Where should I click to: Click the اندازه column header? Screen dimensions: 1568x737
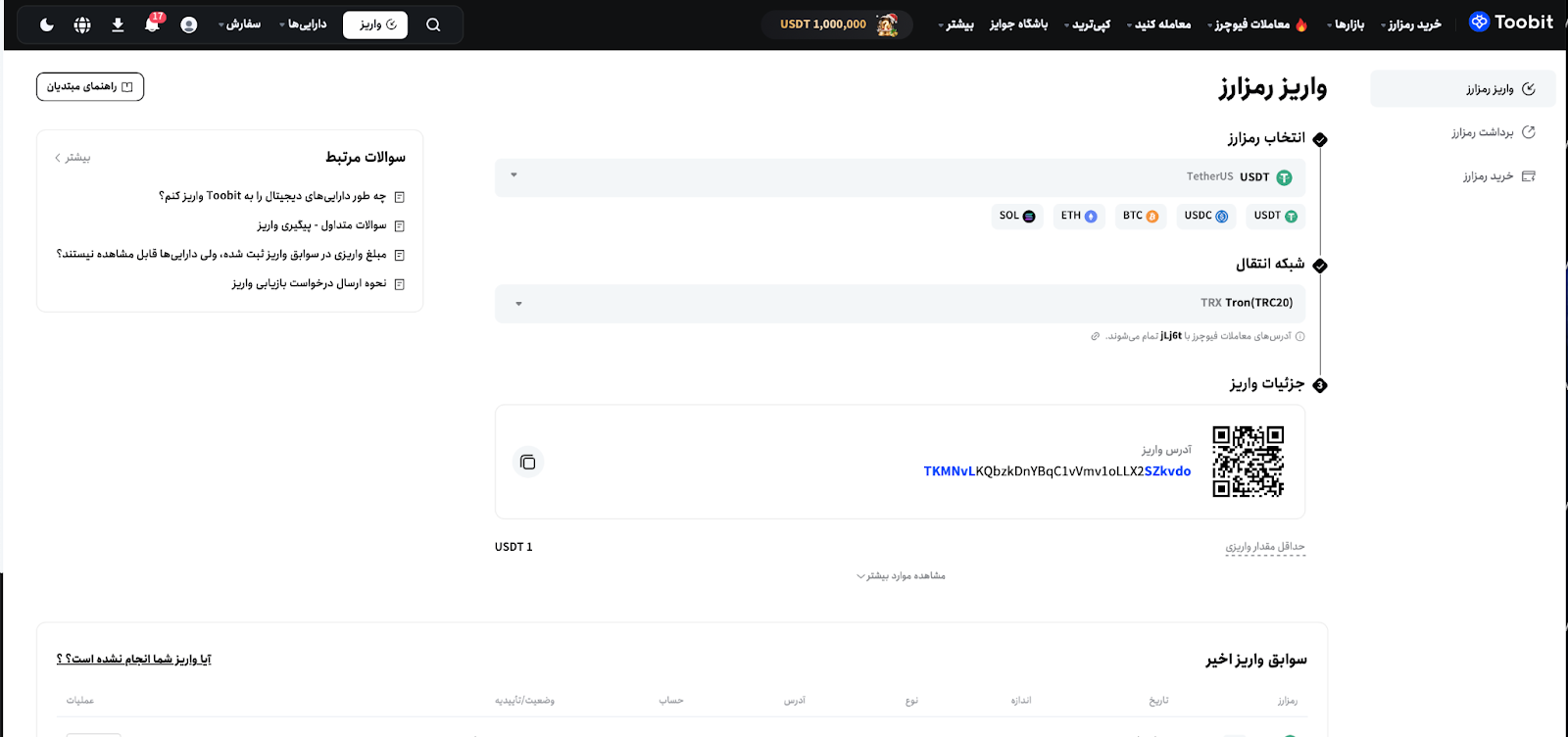tap(1021, 701)
